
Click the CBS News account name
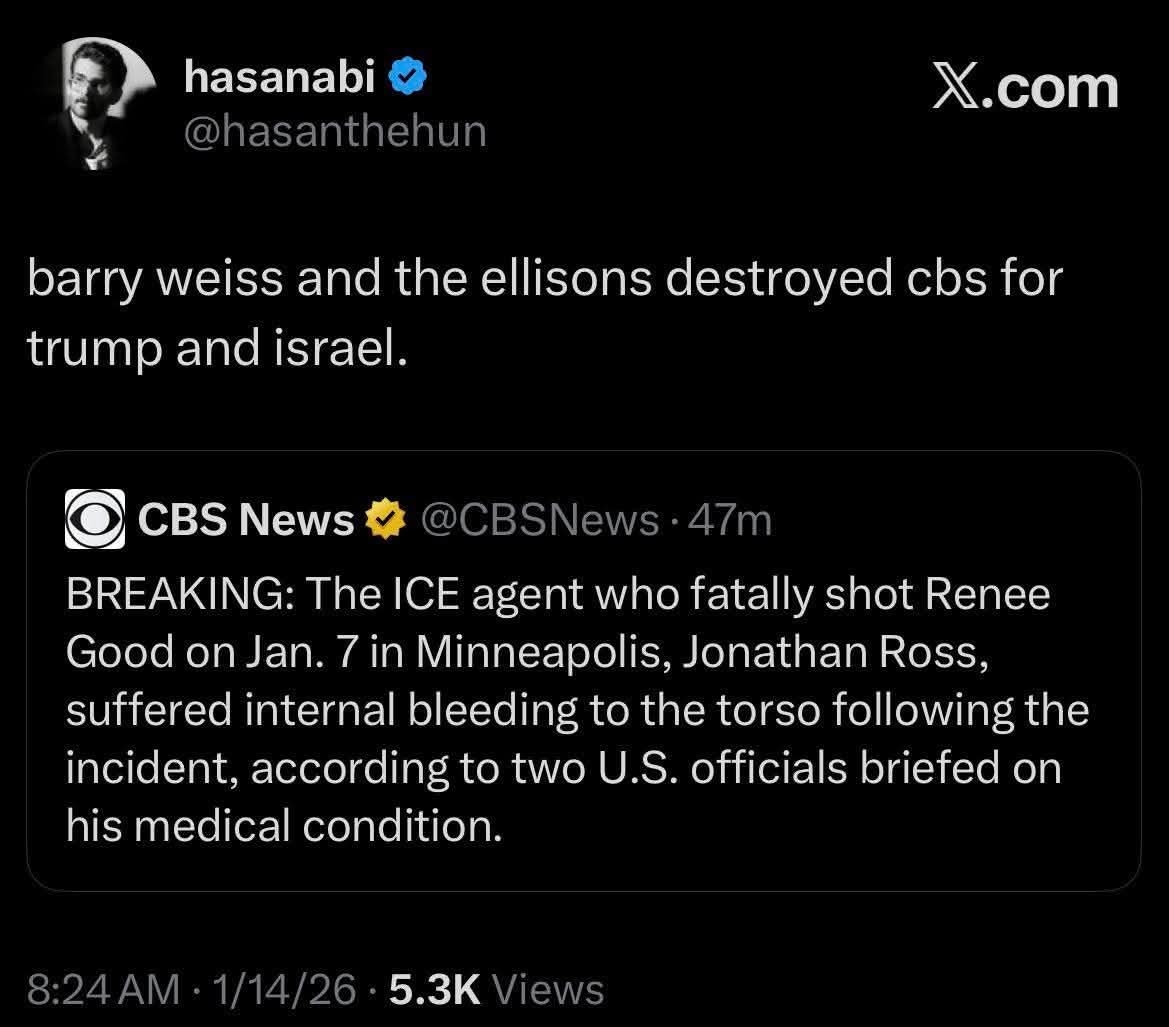coord(245,520)
